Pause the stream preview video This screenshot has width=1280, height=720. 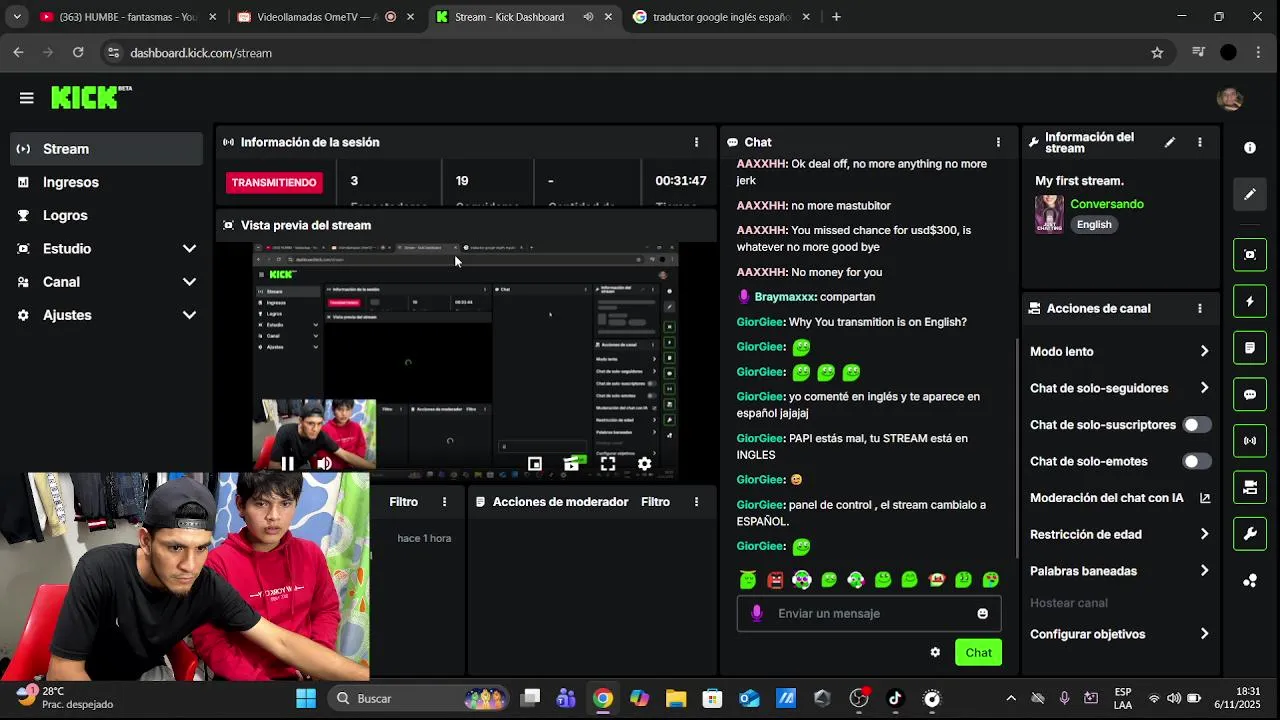click(x=287, y=463)
